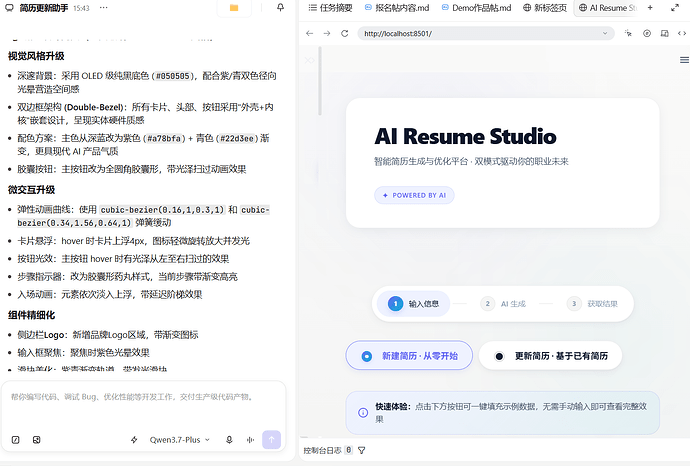Click the lightning bolt icon
Image resolution: width=690 pixels, height=466 pixels.
[134, 440]
